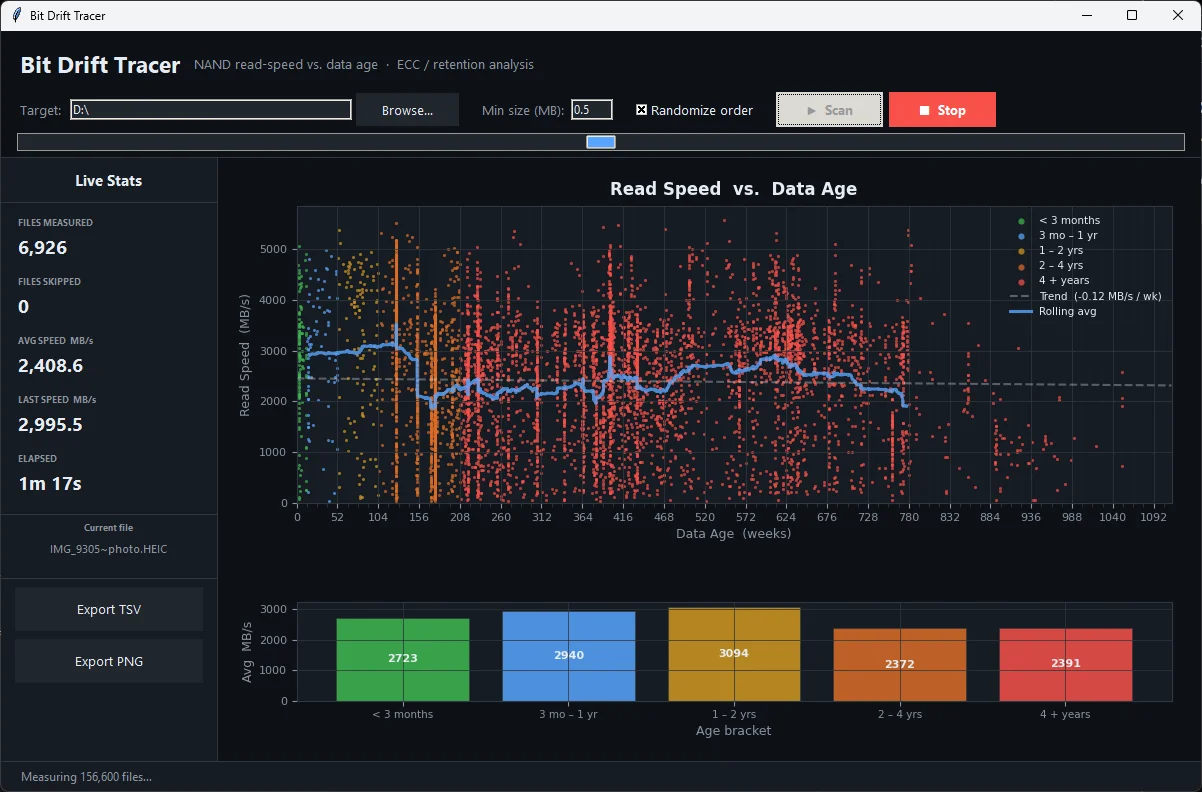Click the 'Read Speed vs. Data Age' chart title

[734, 189]
